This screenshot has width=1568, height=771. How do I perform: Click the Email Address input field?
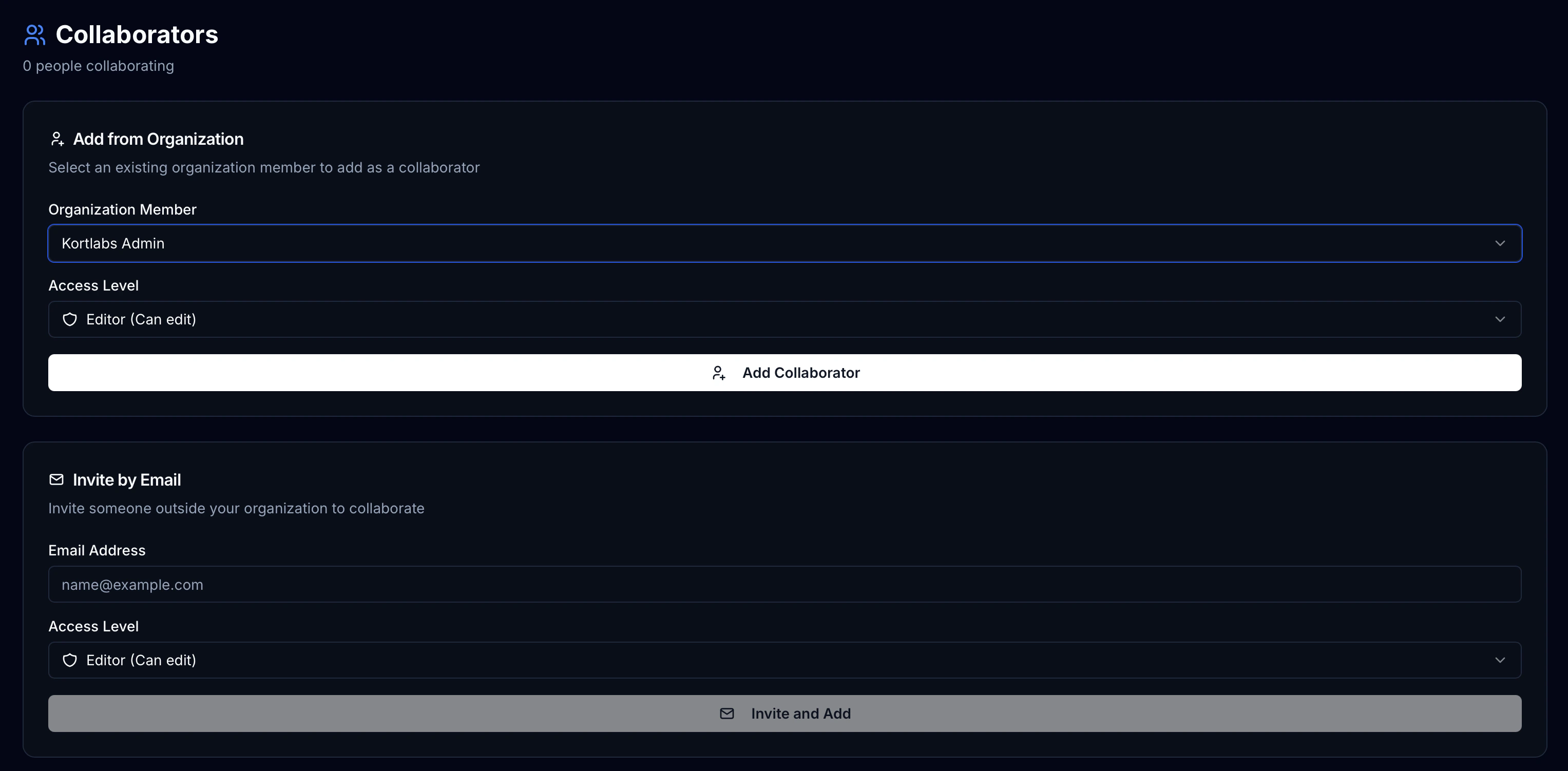click(785, 584)
